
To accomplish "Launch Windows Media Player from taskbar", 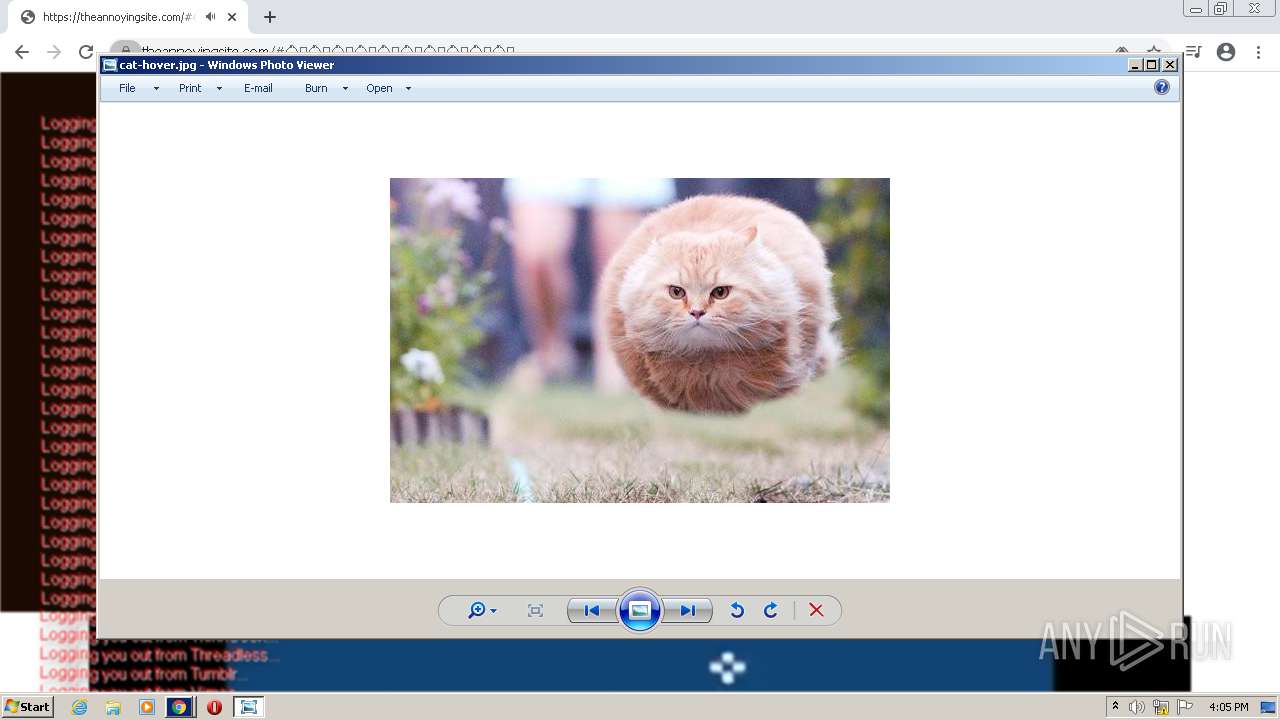I will coord(147,707).
